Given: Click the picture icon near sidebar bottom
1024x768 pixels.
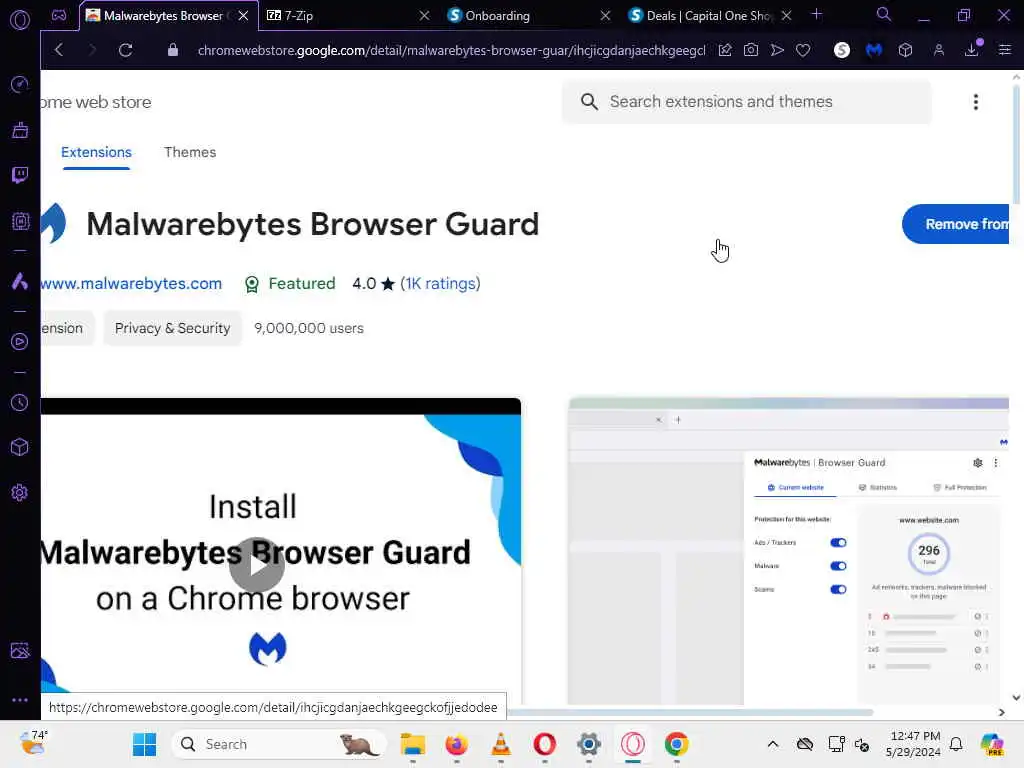Looking at the screenshot, I should 20,650.
